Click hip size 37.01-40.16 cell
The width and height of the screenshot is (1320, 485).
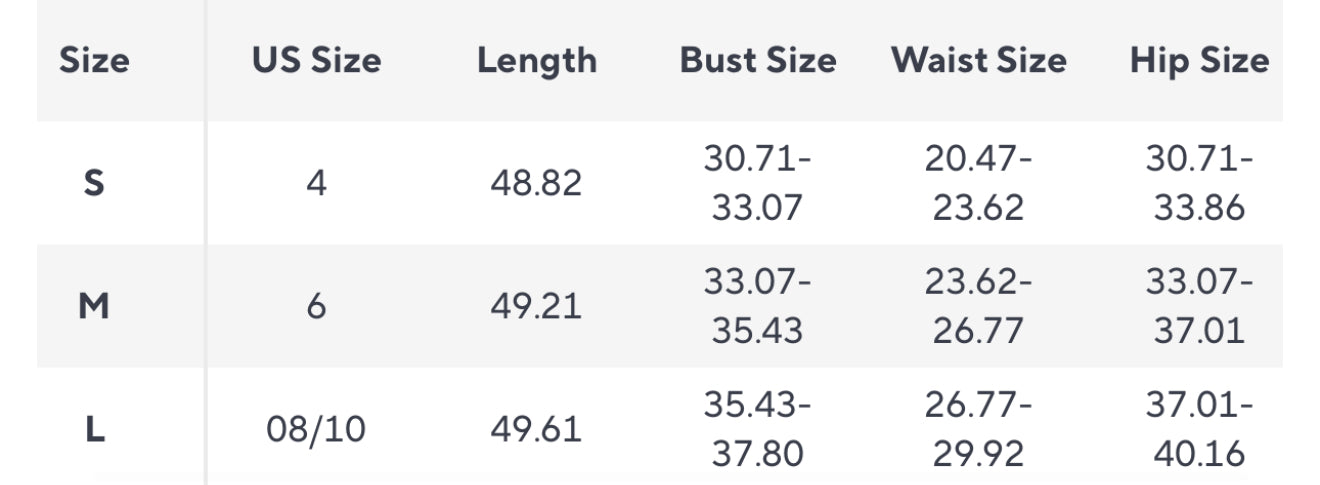tap(1199, 430)
